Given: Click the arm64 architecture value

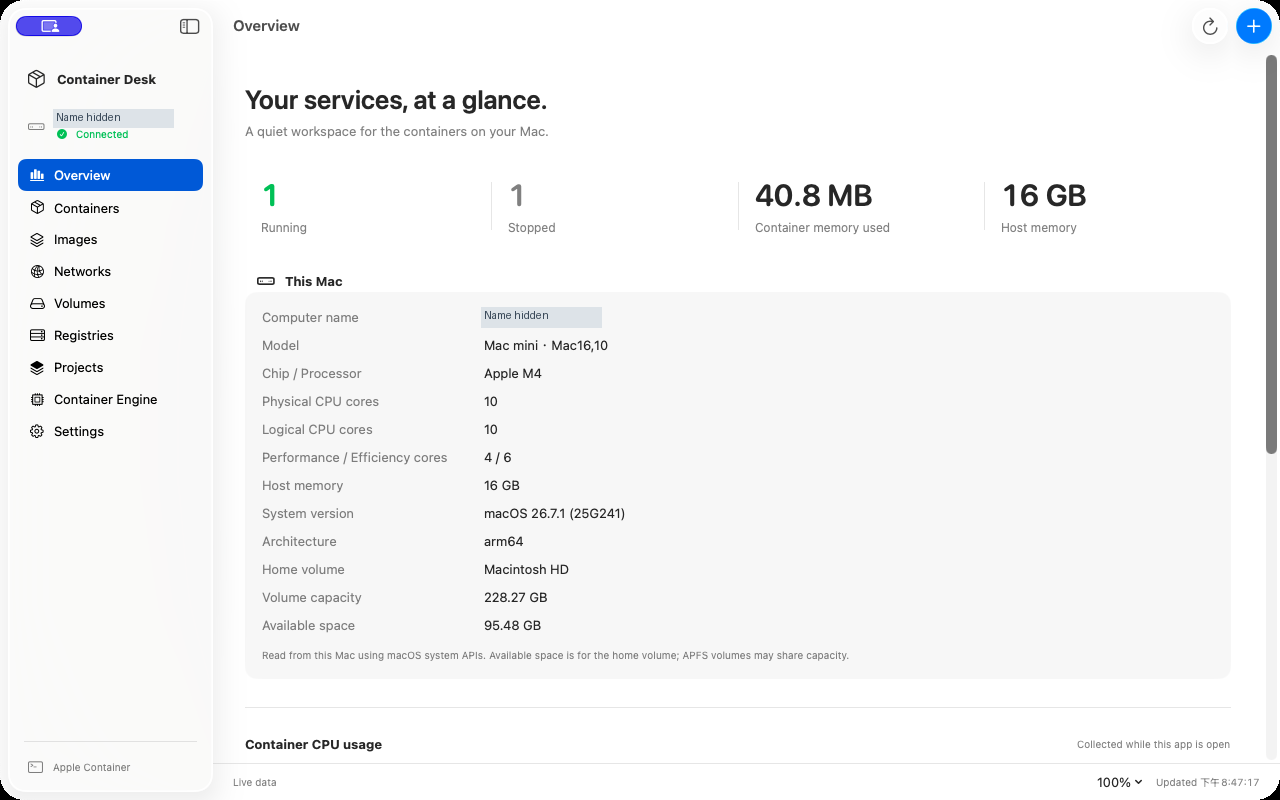Looking at the screenshot, I should tap(504, 542).
